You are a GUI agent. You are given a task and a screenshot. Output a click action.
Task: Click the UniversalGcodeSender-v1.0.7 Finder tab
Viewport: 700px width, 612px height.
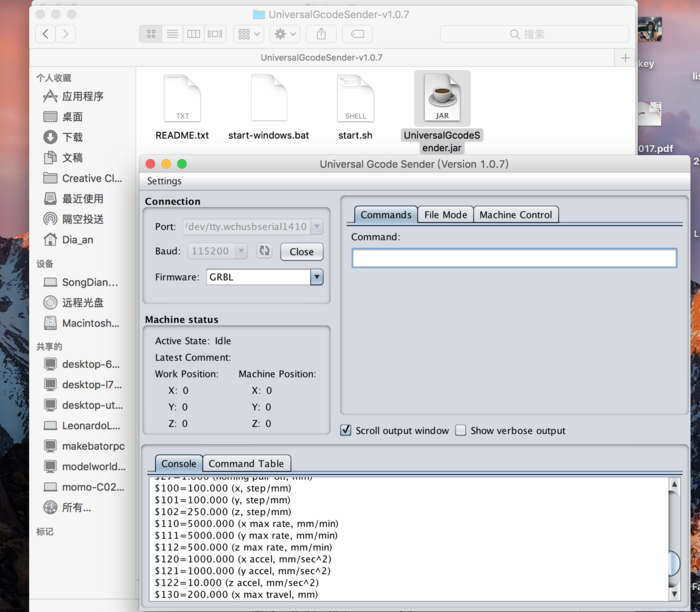321,58
